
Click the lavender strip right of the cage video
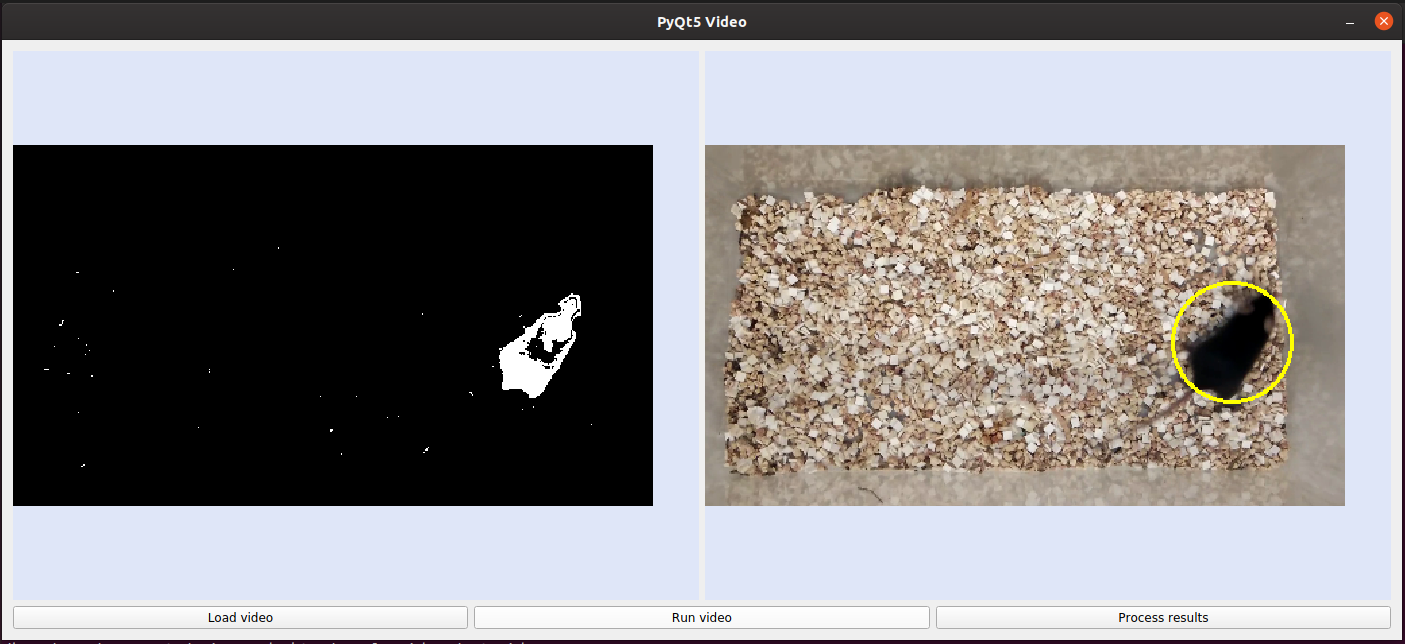tap(1367, 325)
